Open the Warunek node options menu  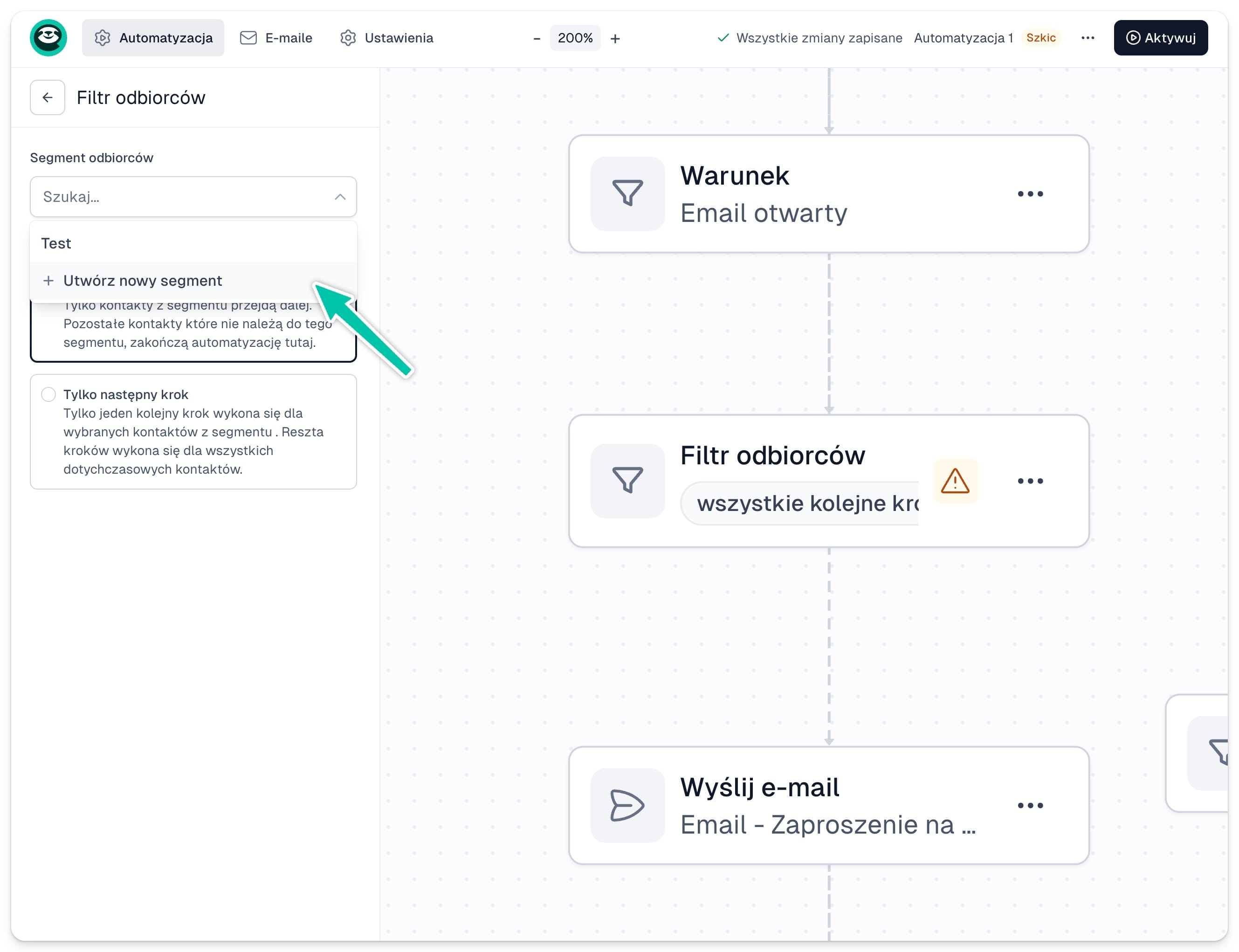tap(1030, 194)
